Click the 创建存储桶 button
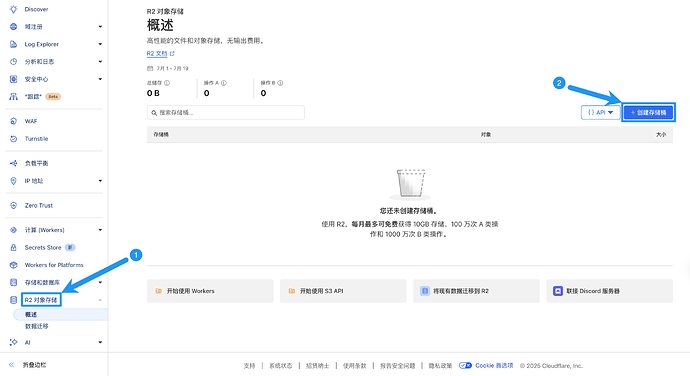 pos(648,112)
